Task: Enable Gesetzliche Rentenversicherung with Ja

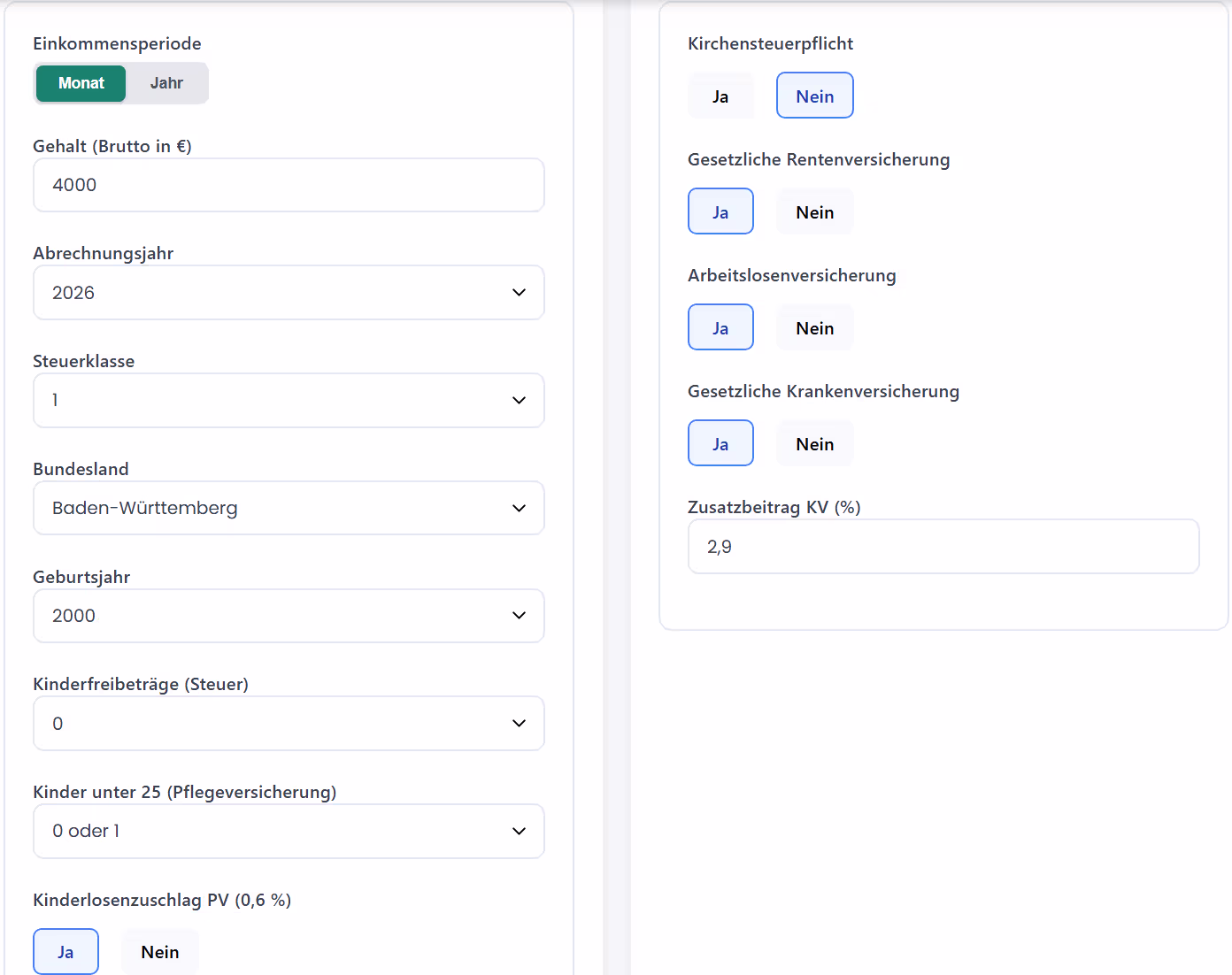Action: click(720, 212)
